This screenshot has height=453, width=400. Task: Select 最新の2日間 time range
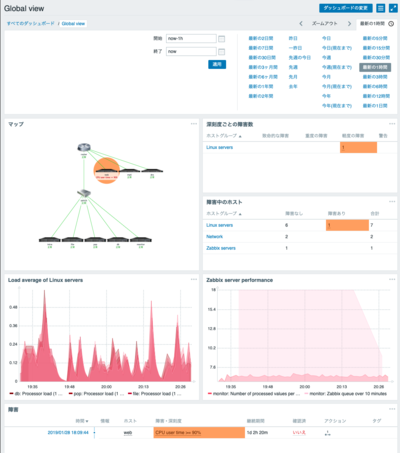point(261,38)
